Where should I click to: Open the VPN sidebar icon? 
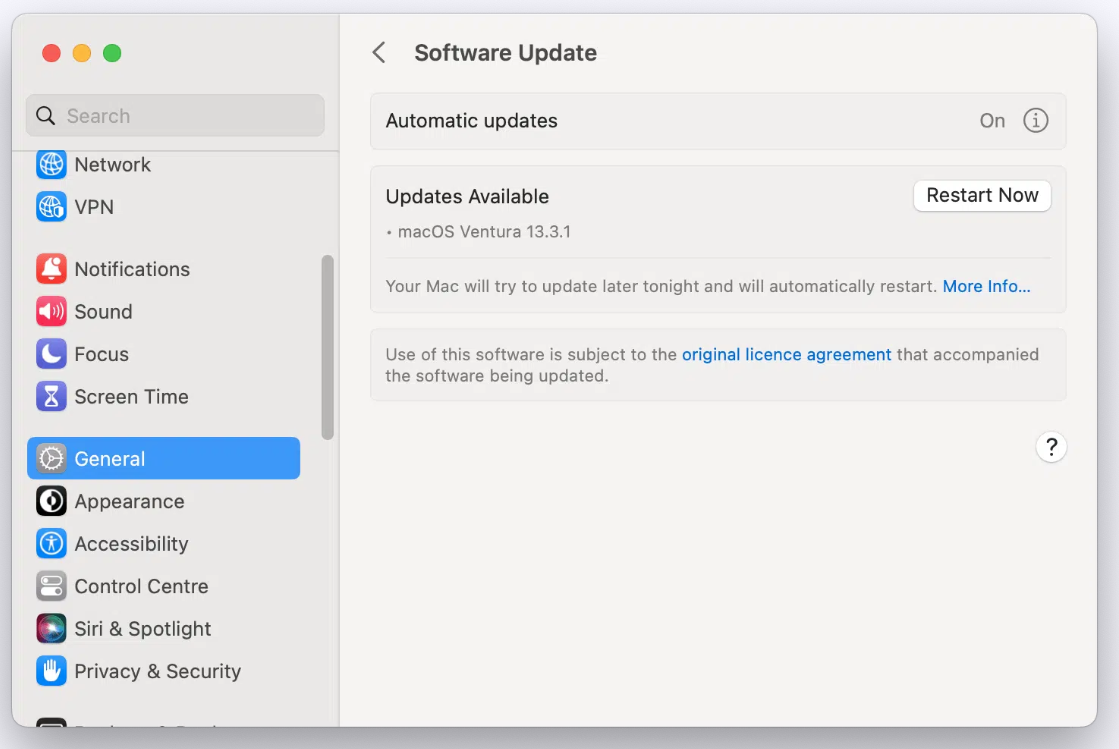(x=51, y=207)
